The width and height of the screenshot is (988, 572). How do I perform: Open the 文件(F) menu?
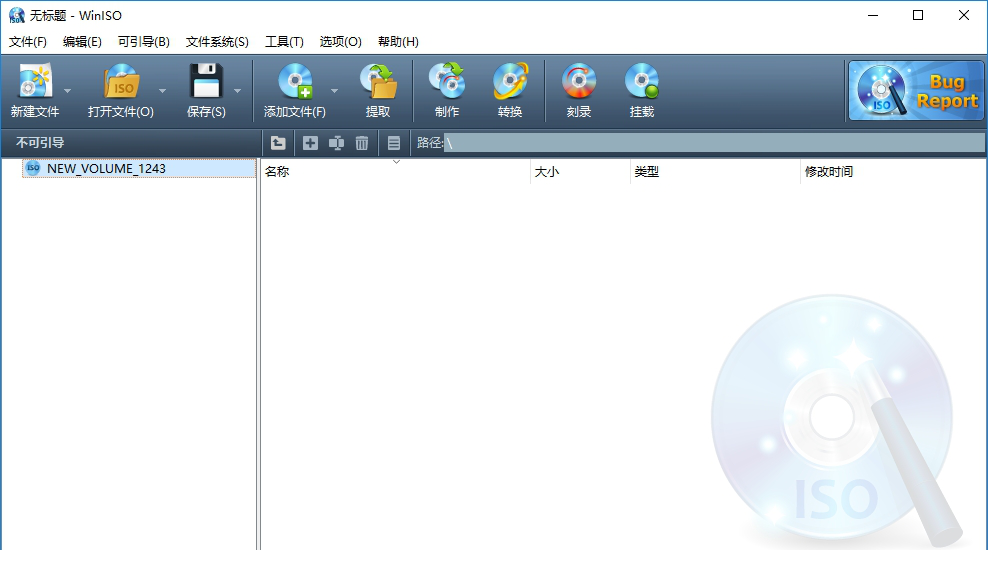click(28, 42)
